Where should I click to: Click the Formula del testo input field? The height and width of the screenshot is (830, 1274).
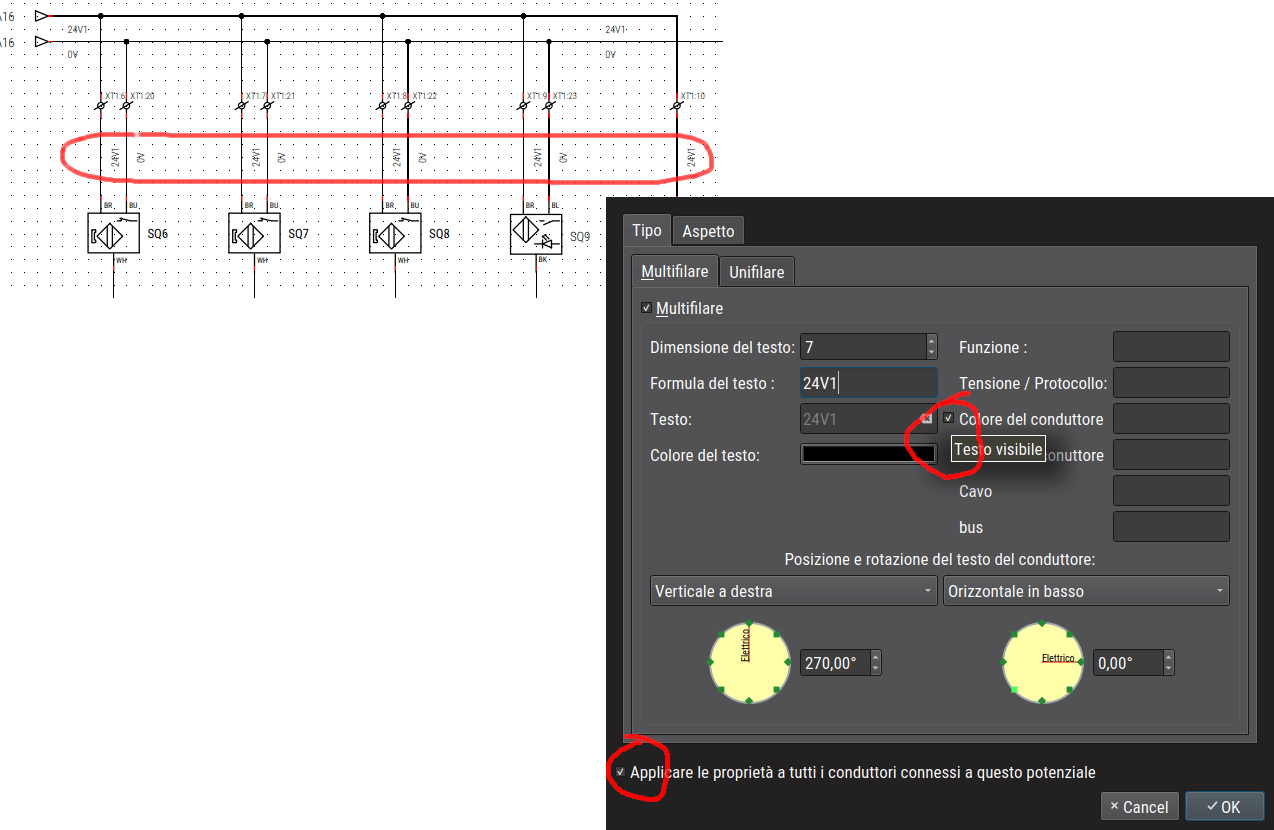[868, 383]
